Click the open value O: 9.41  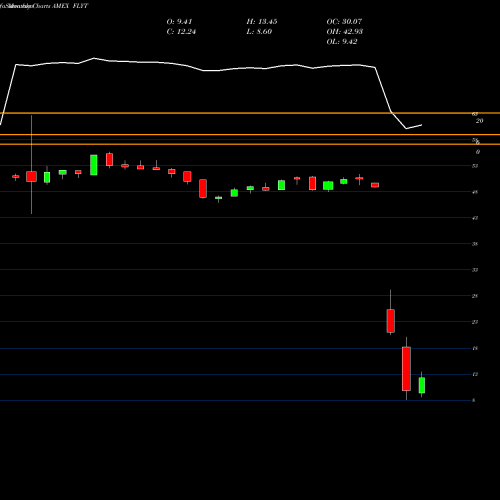tap(179, 22)
